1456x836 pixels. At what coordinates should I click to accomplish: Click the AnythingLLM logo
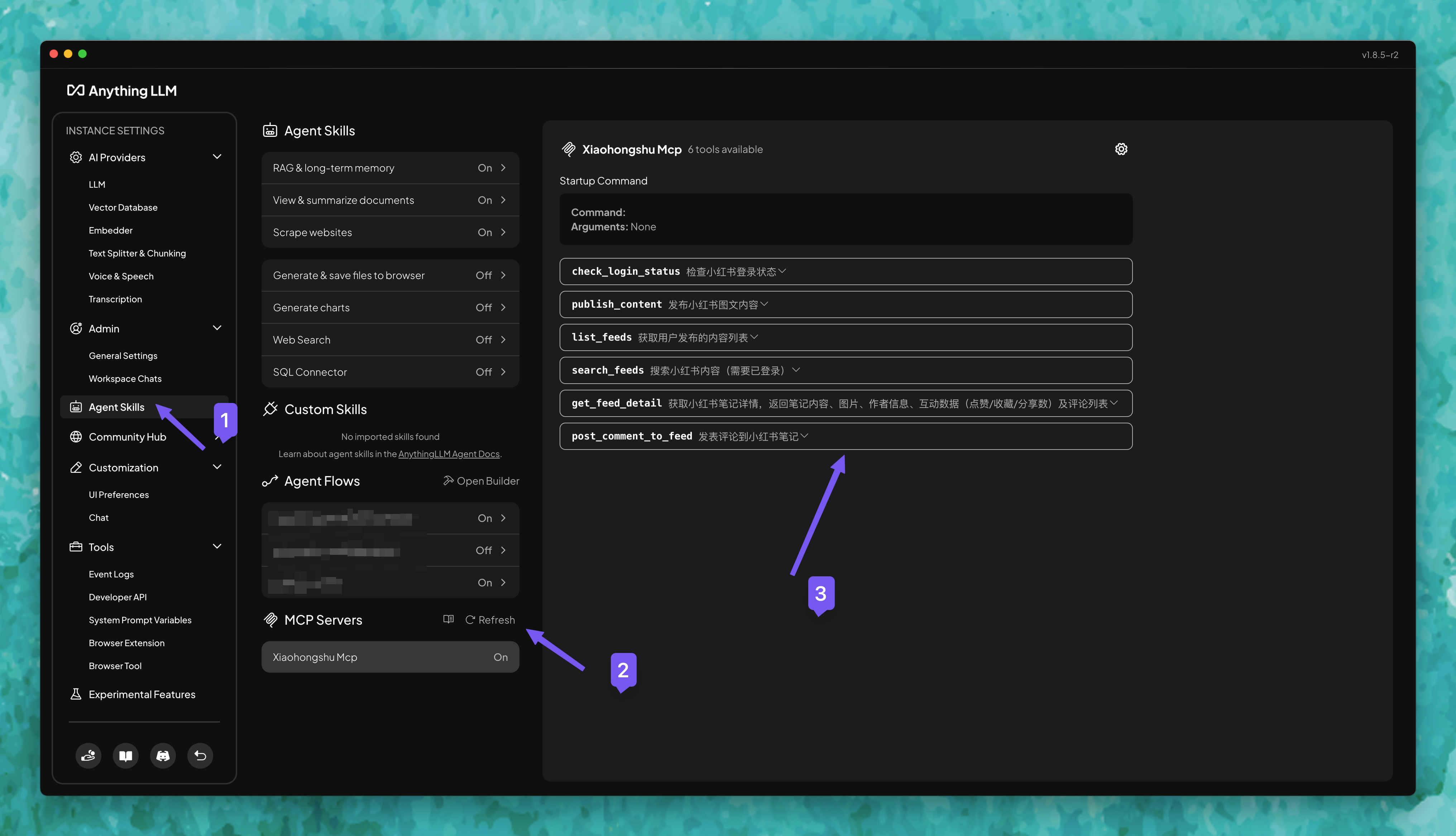[122, 91]
